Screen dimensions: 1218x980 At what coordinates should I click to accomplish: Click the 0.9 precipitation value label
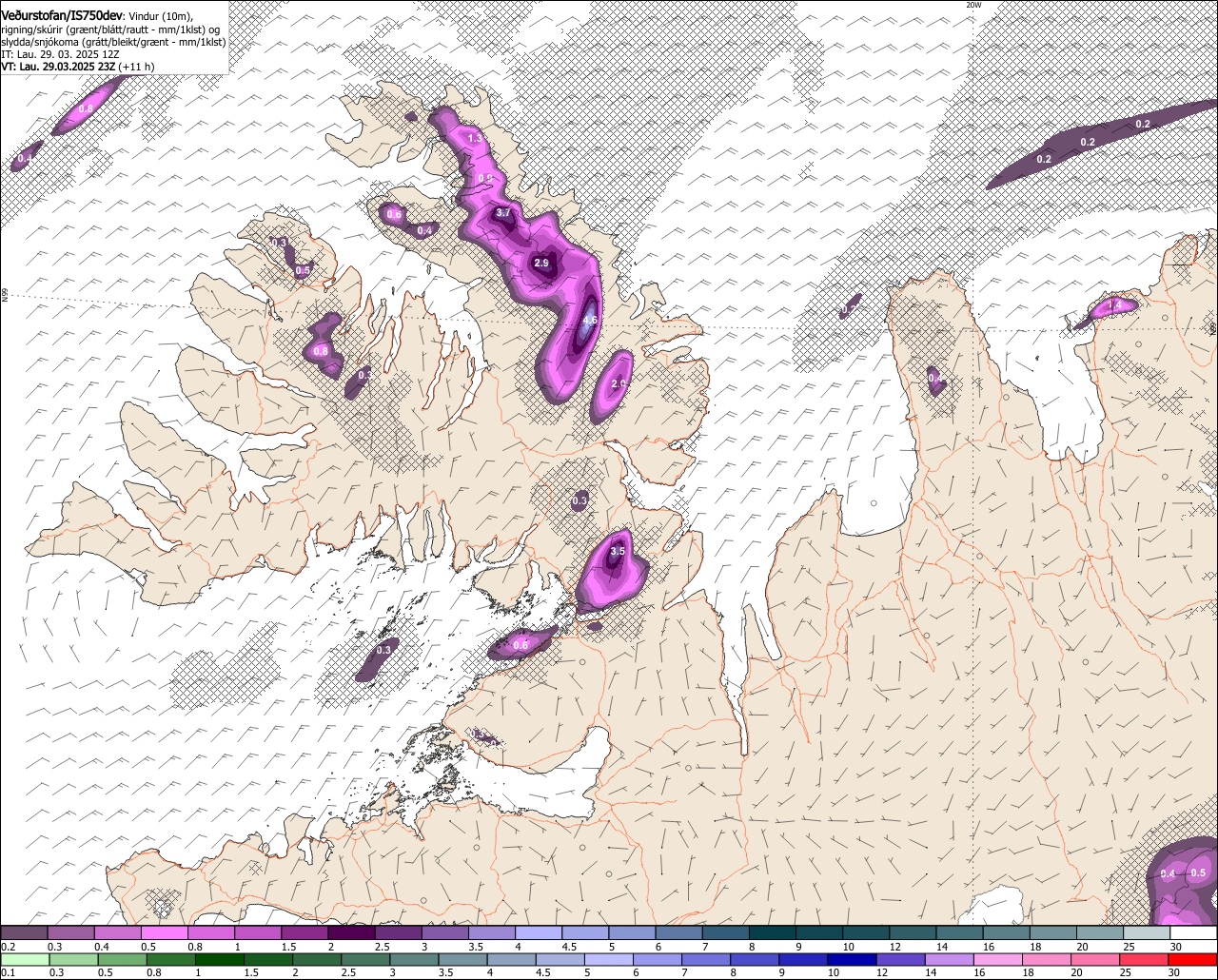click(x=485, y=179)
